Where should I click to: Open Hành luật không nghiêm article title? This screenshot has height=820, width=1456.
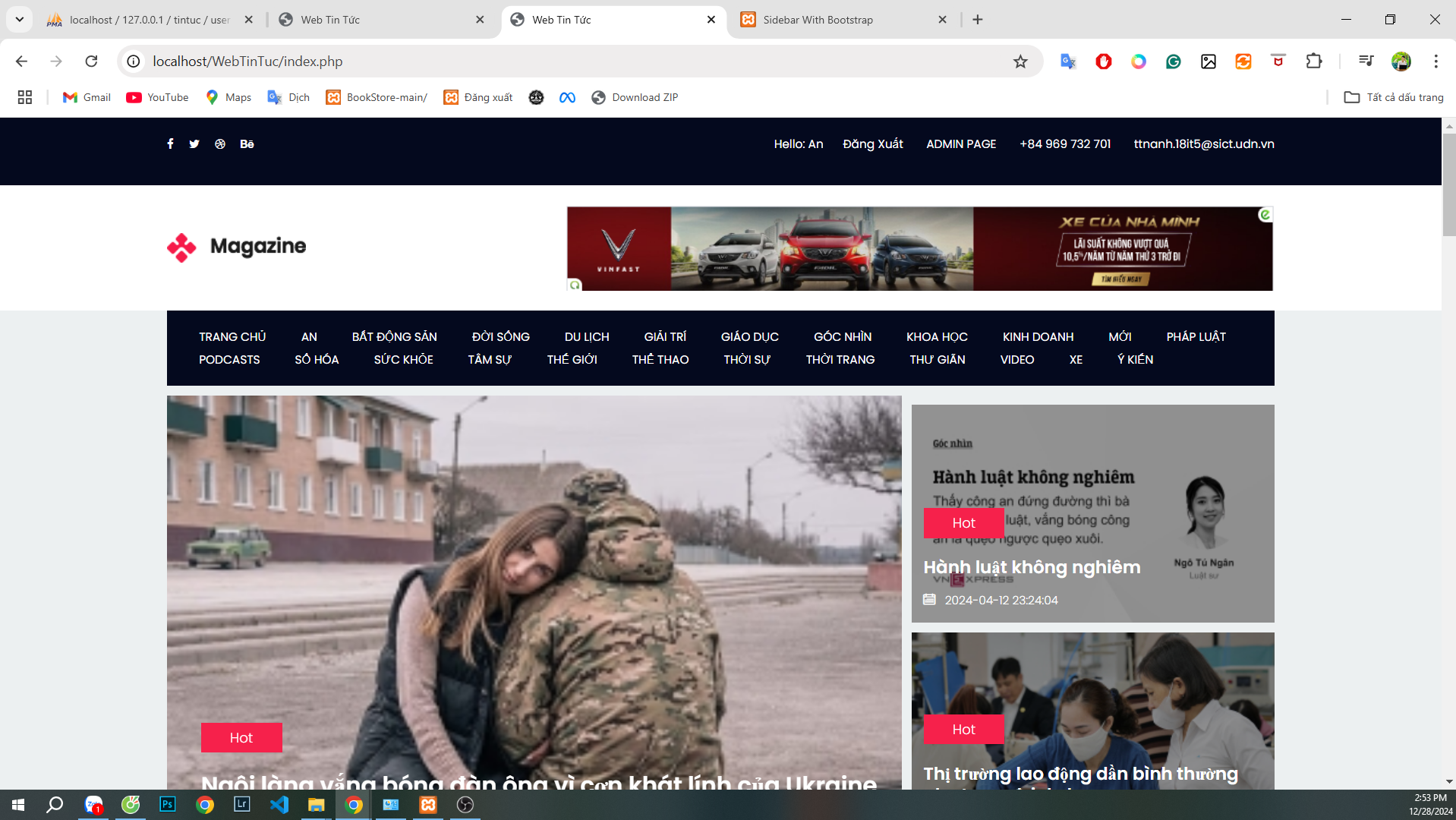1032,567
